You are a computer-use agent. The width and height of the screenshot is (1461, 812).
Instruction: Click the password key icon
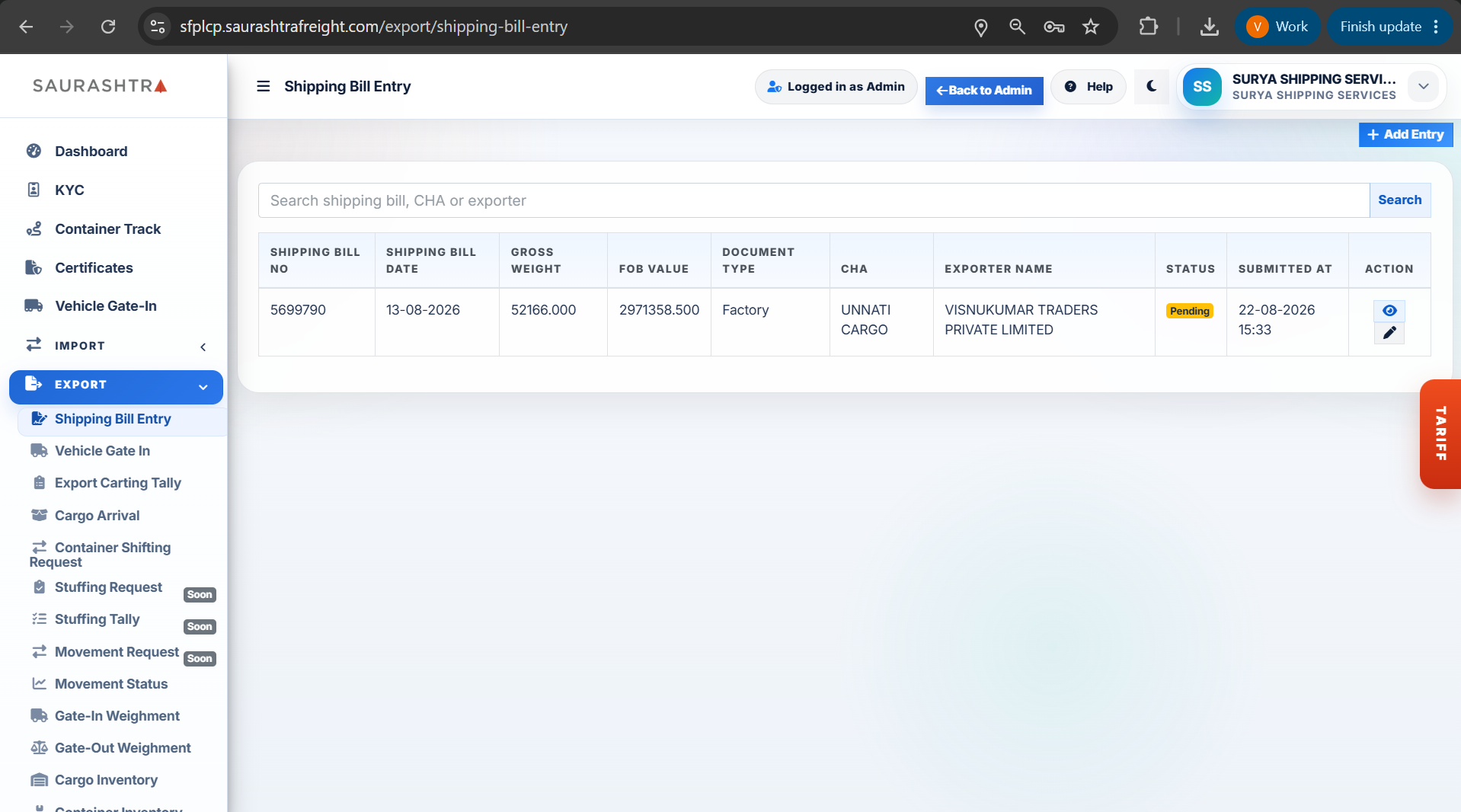[x=1054, y=27]
